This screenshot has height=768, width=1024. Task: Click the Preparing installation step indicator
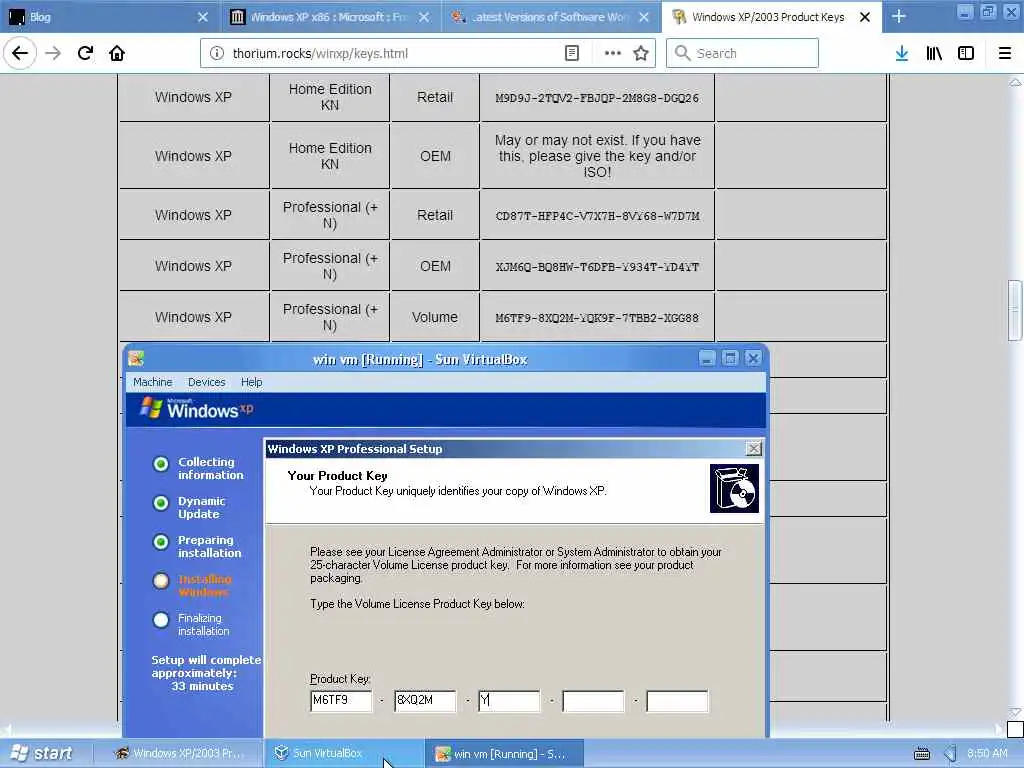pos(161,542)
